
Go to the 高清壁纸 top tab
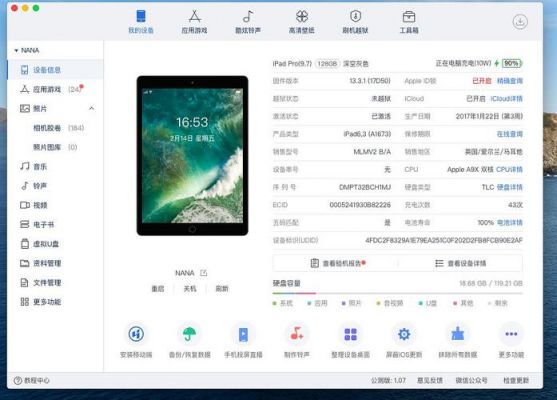302,22
